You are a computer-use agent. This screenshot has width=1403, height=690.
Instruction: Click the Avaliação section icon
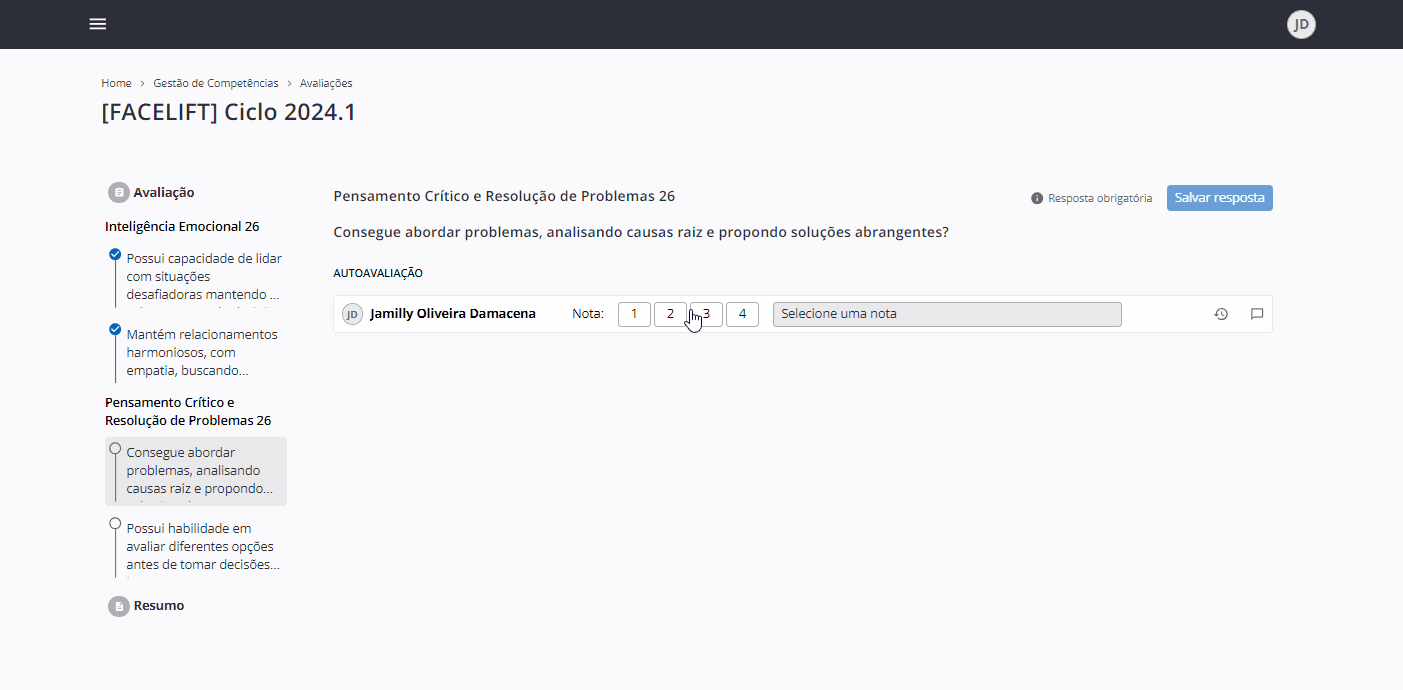[119, 192]
